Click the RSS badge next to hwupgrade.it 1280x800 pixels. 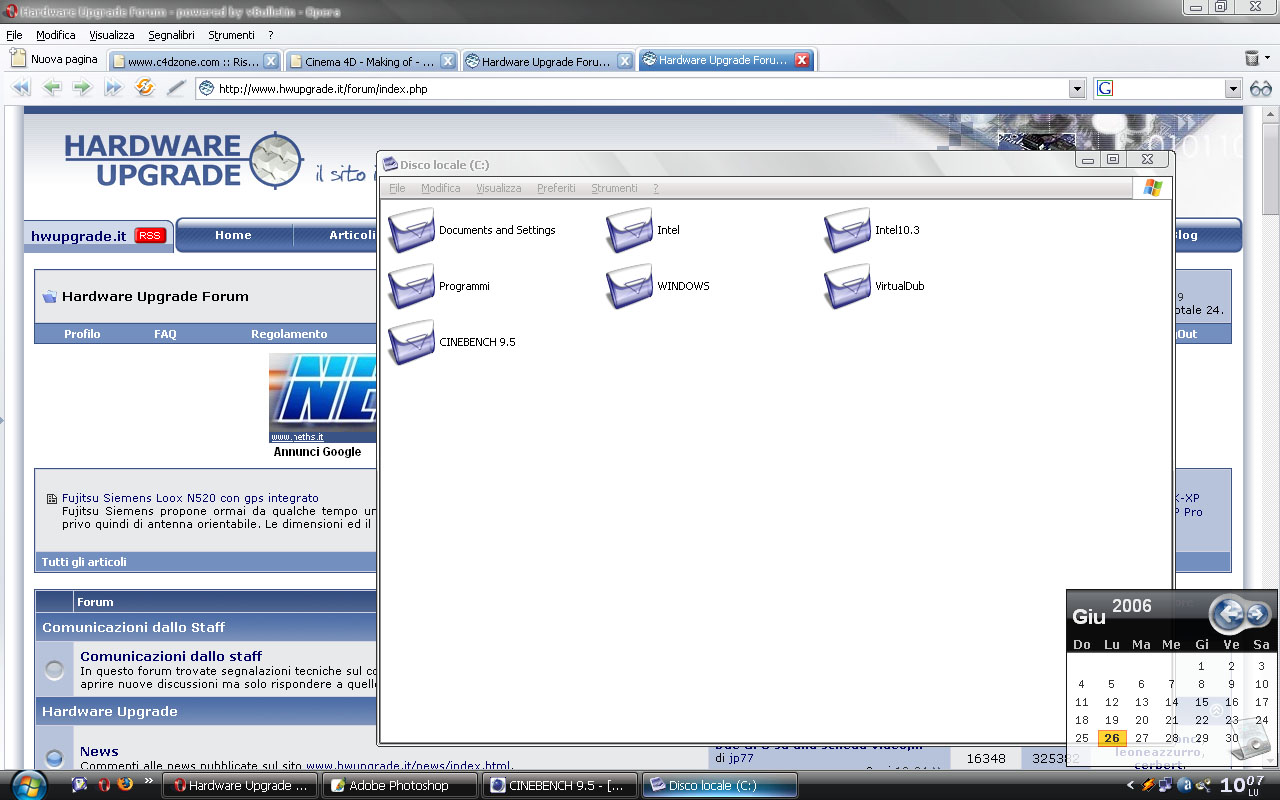pos(150,236)
